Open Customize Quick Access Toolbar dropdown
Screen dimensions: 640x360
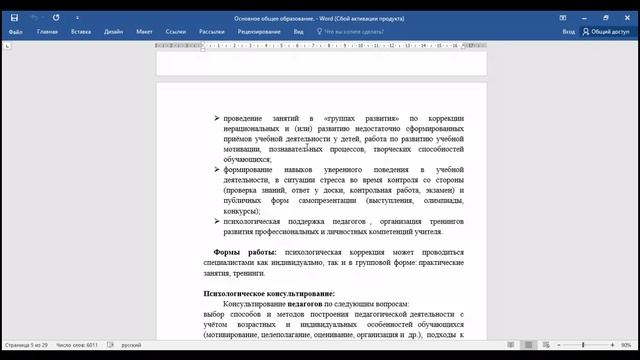(77, 18)
